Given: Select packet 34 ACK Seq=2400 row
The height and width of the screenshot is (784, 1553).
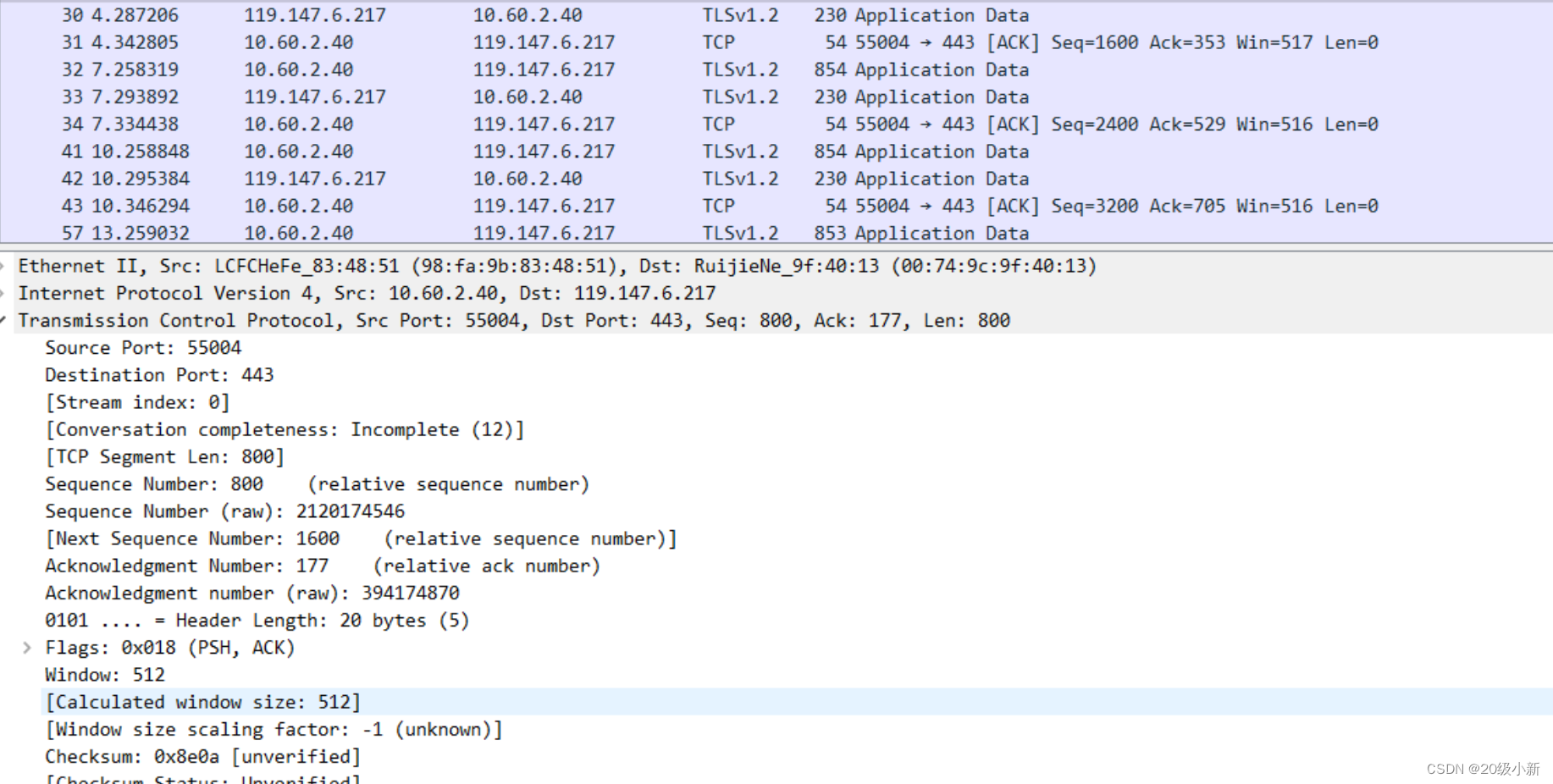Looking at the screenshot, I should [x=776, y=124].
